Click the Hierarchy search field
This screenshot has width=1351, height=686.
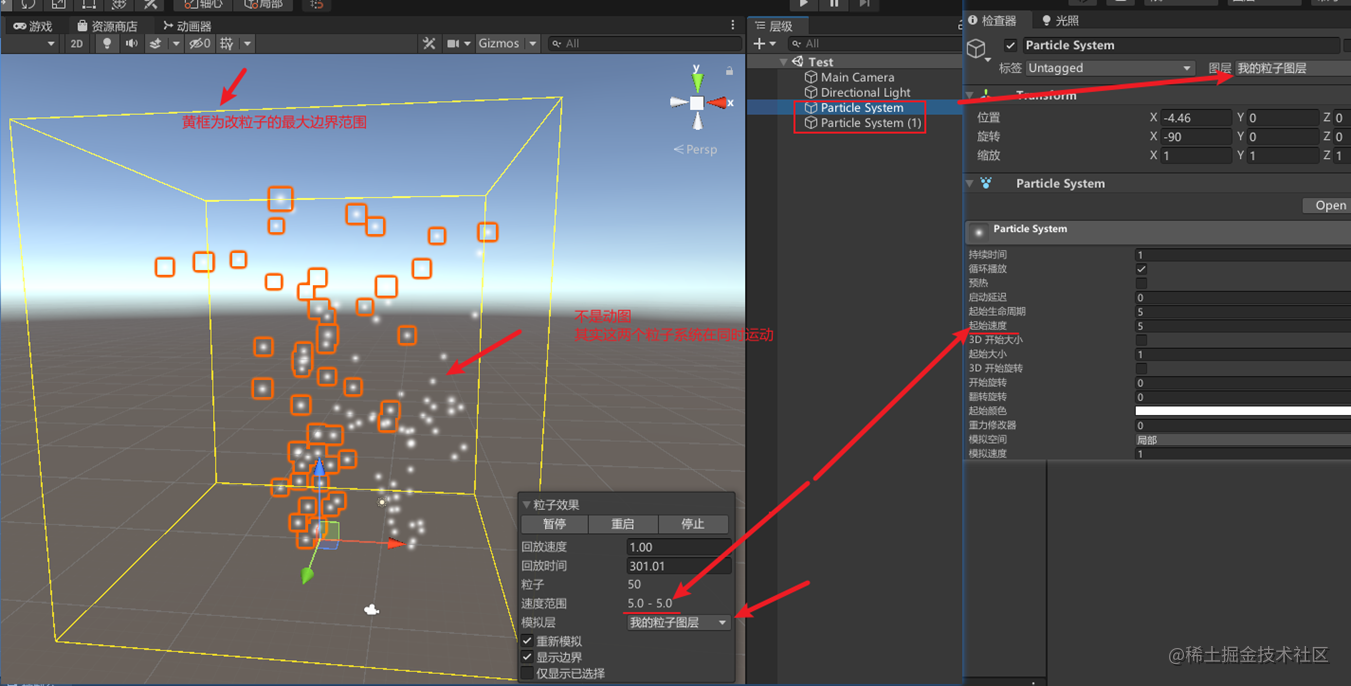click(x=874, y=44)
